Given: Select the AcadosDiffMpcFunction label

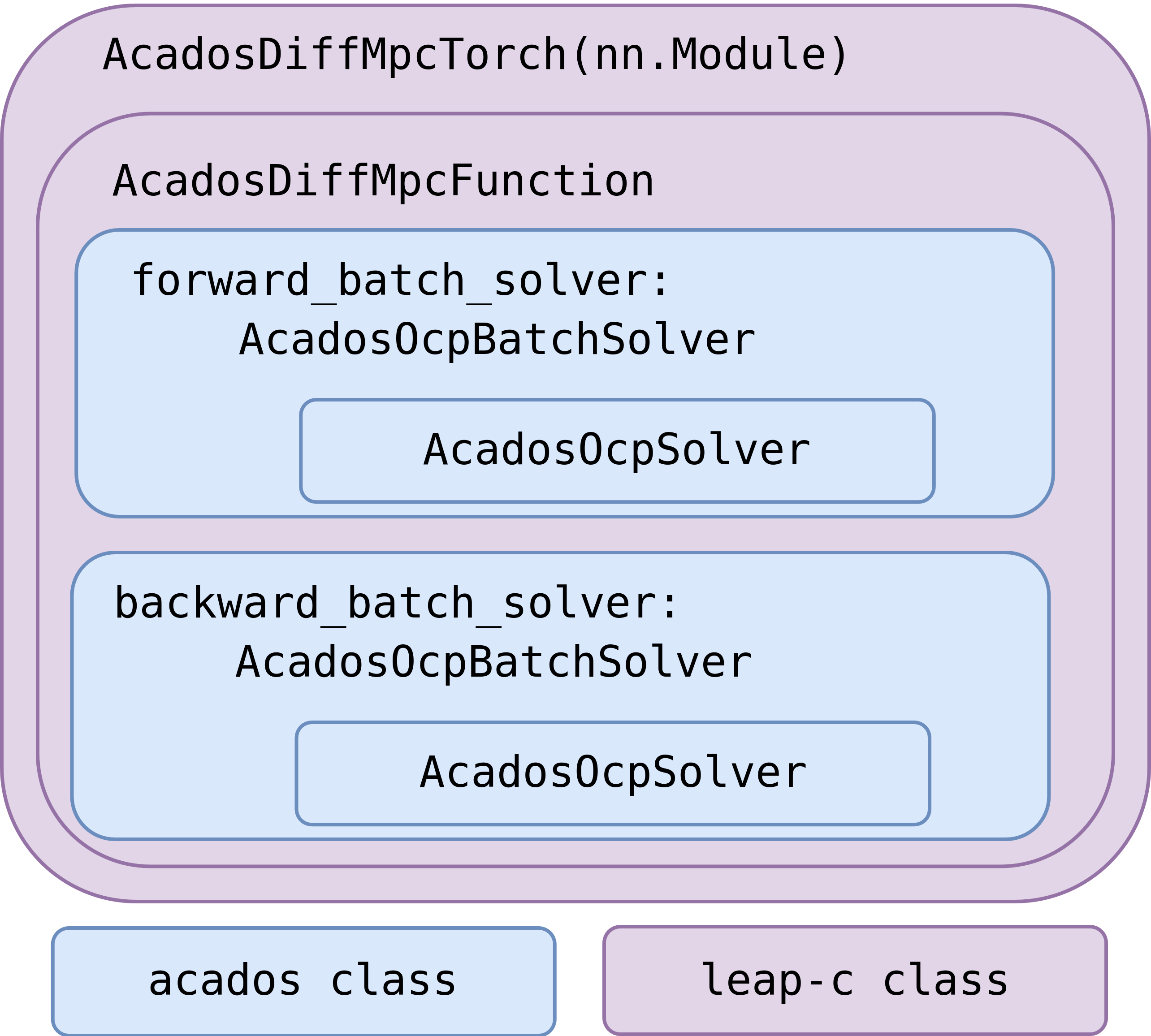Looking at the screenshot, I should click(x=383, y=181).
